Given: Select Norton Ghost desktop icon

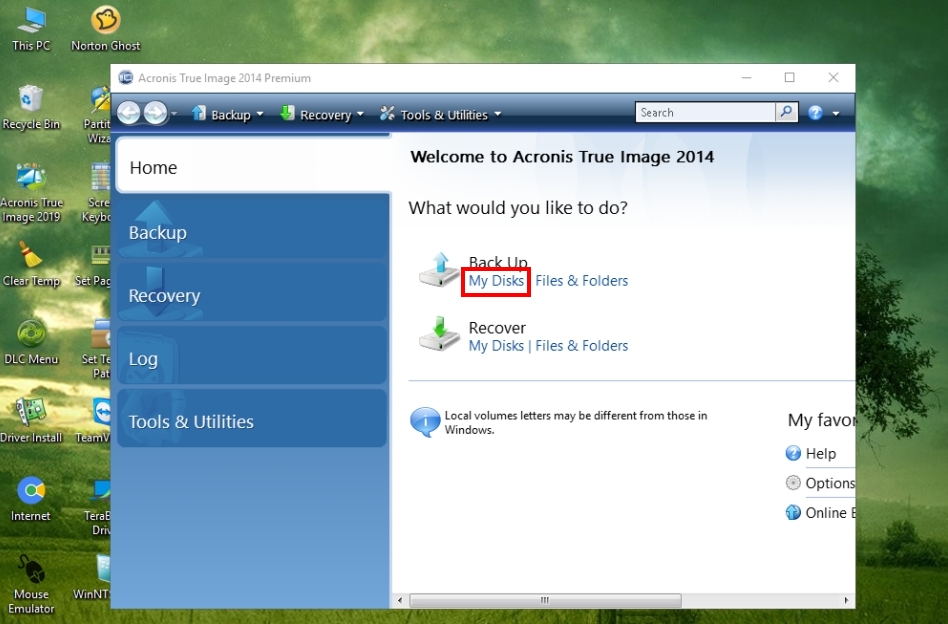Looking at the screenshot, I should [106, 29].
